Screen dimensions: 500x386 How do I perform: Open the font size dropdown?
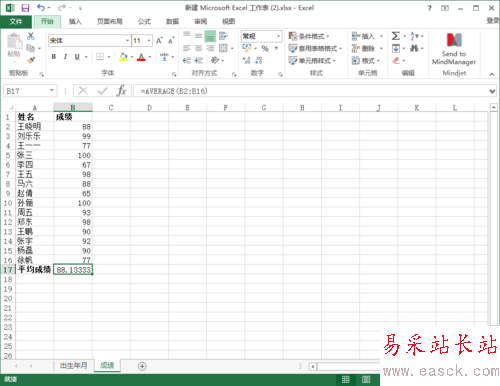[x=149, y=41]
